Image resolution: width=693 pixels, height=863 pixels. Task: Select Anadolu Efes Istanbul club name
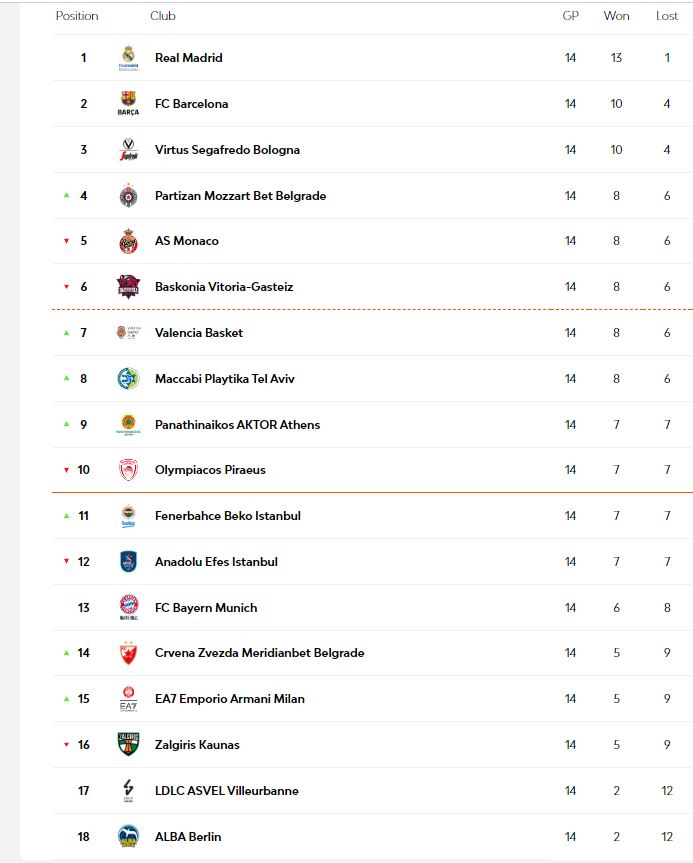coord(216,562)
